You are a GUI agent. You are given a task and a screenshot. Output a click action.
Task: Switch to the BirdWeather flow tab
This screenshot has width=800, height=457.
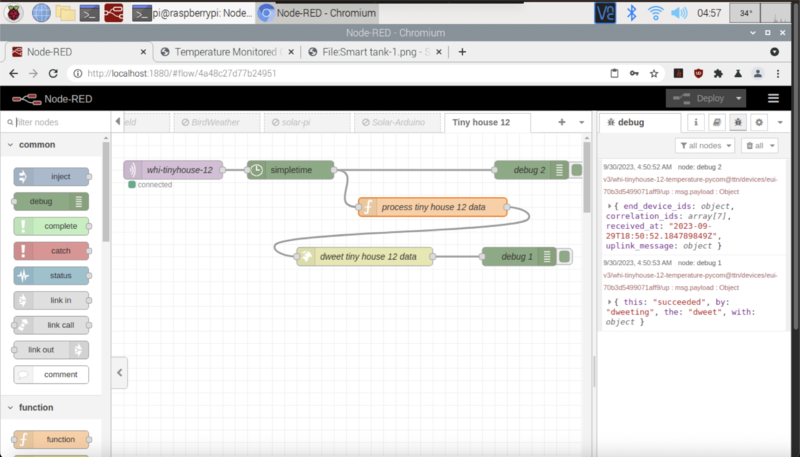coord(217,122)
